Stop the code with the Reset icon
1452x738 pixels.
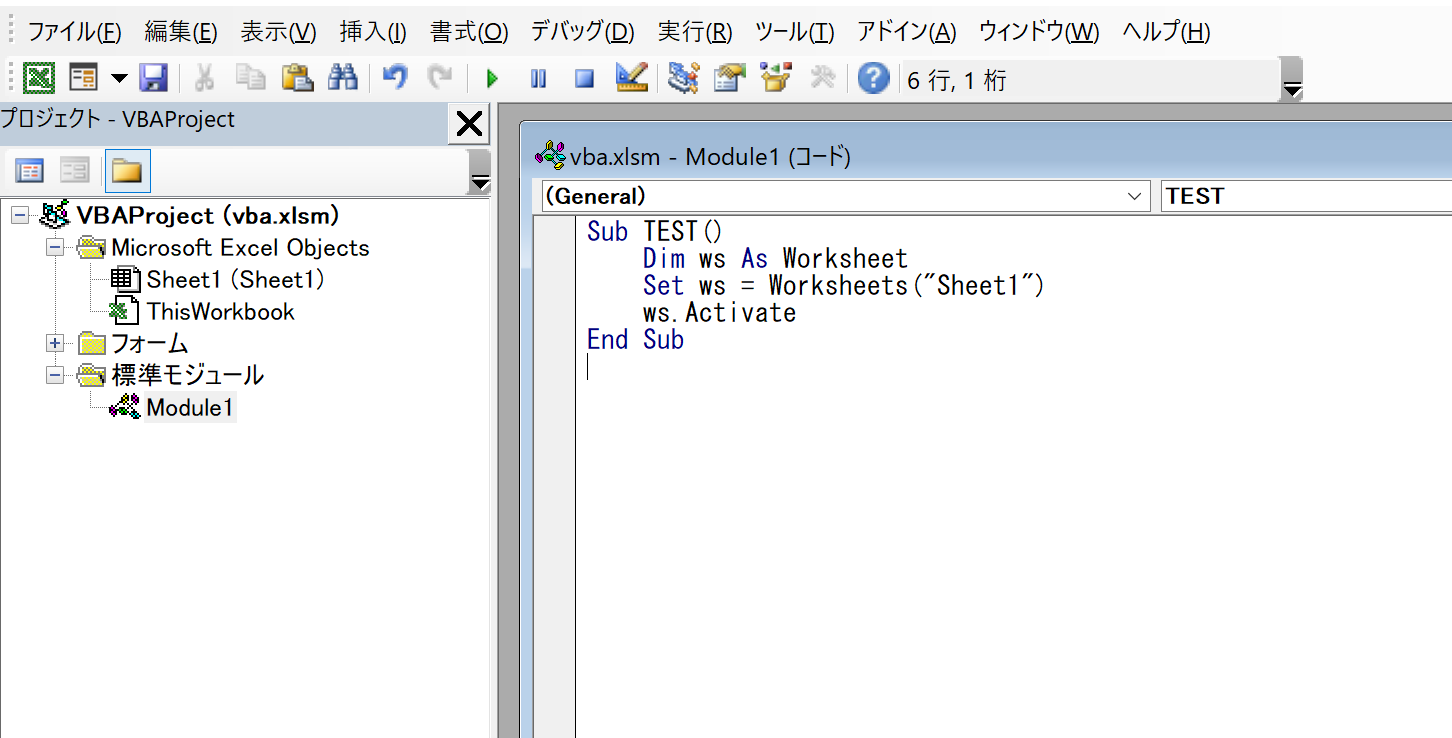583,78
